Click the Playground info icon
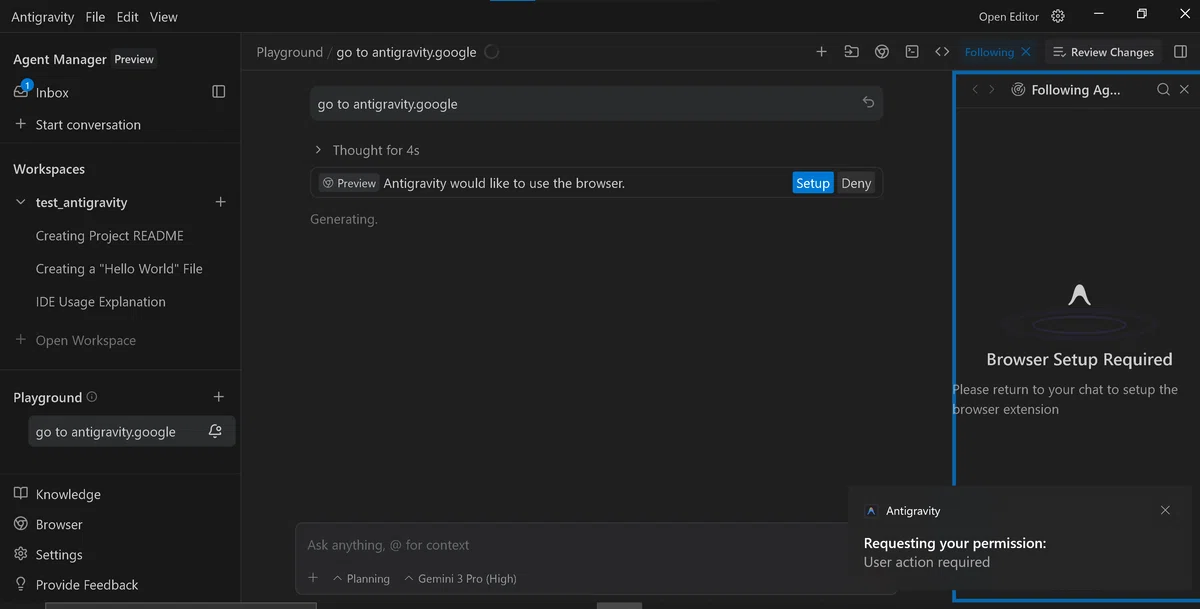 92,397
